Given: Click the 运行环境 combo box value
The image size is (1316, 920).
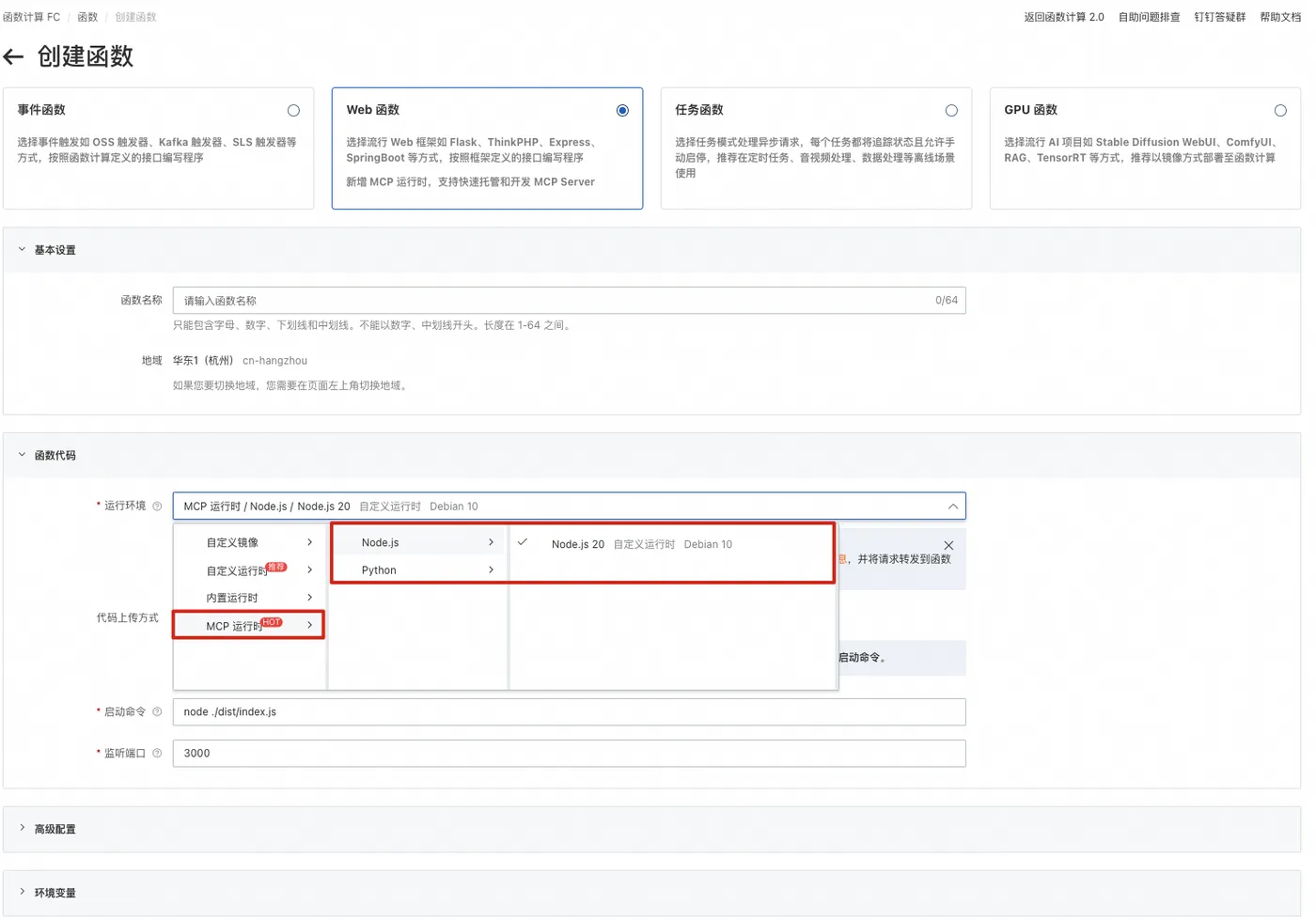Looking at the screenshot, I should point(569,507).
